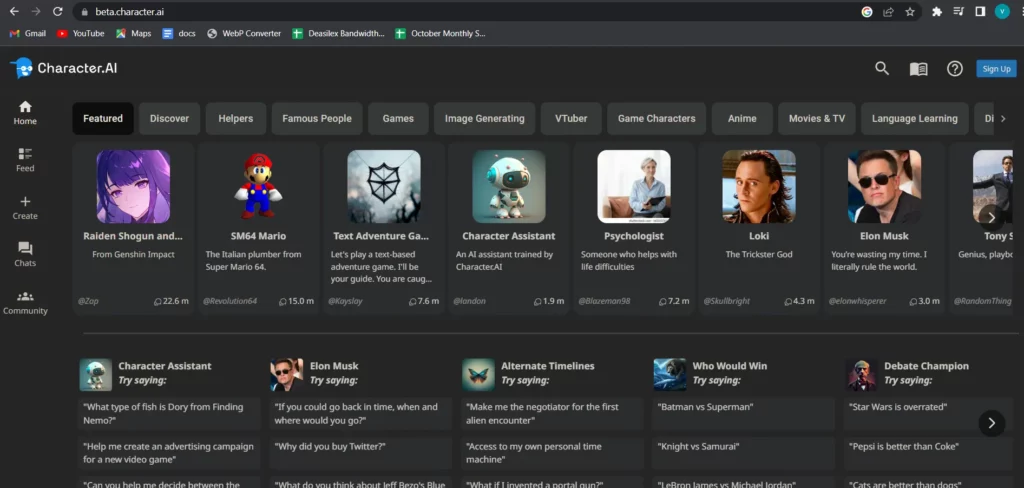Image resolution: width=1024 pixels, height=488 pixels.
Task: Click the '@Zap' creator name
Action: 88,301
